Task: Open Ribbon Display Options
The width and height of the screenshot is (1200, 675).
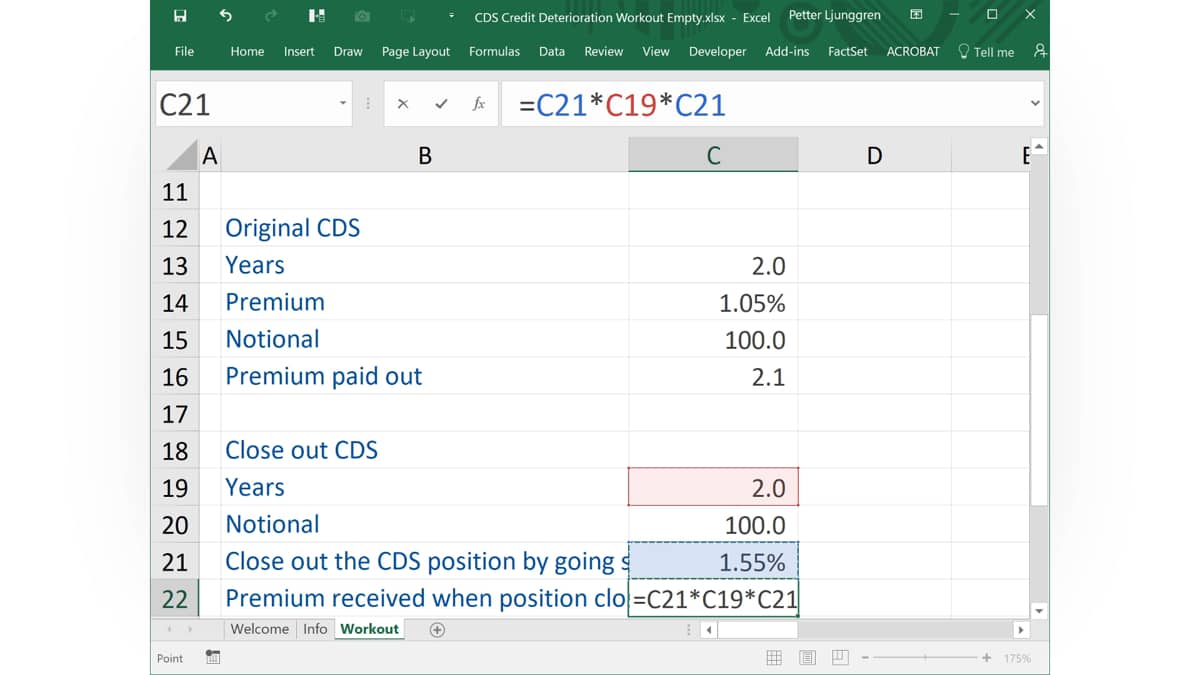Action: click(x=916, y=15)
